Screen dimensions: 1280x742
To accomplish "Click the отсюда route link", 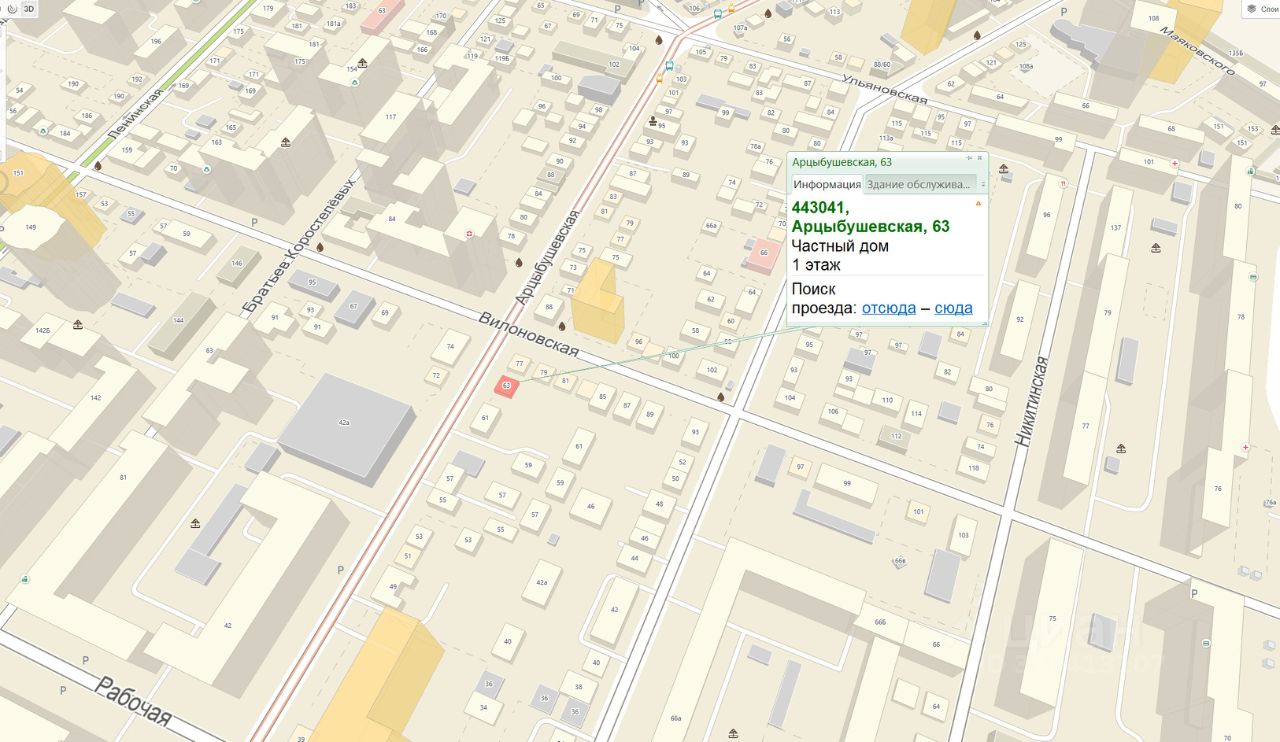I will click(889, 308).
